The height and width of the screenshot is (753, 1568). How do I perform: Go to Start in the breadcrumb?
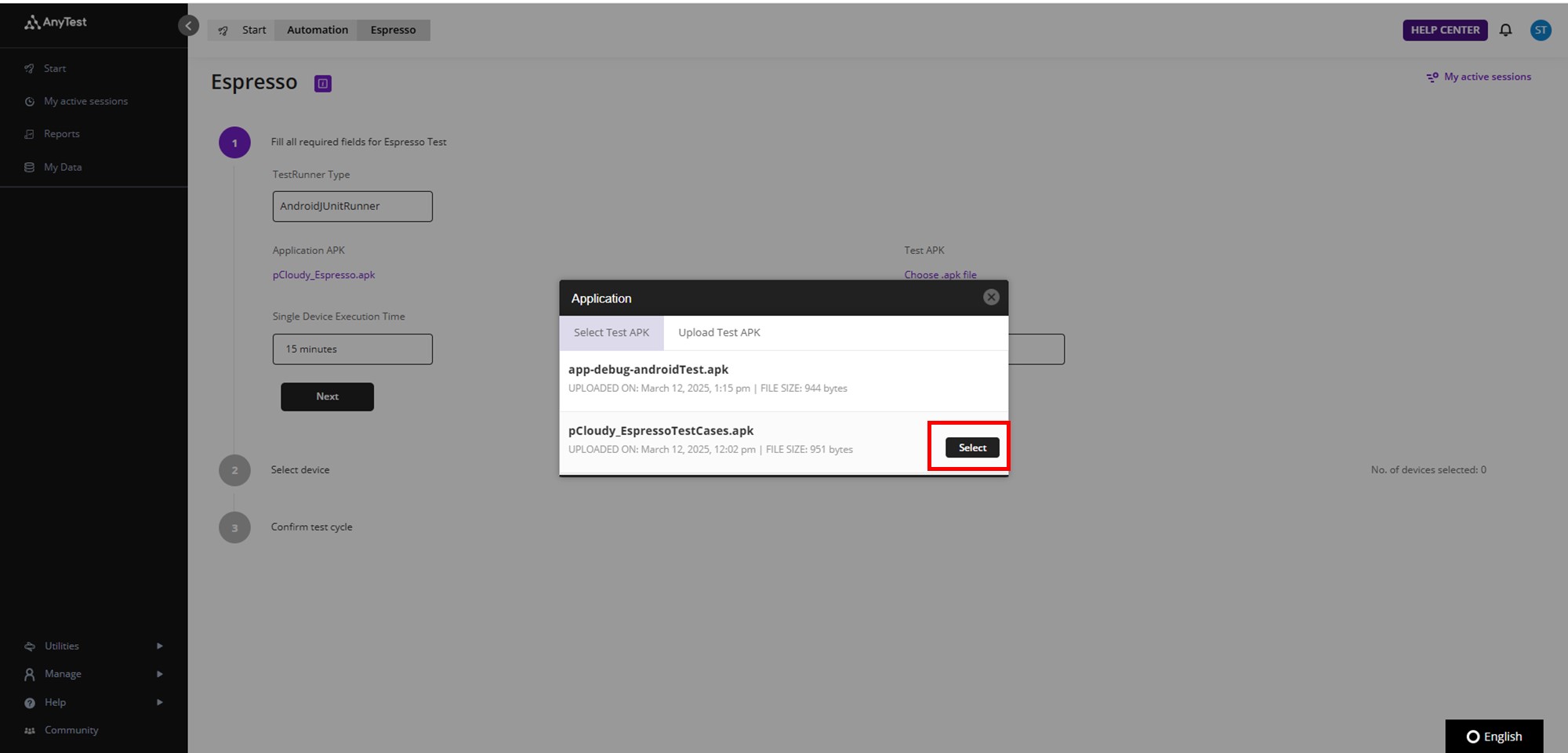click(254, 30)
